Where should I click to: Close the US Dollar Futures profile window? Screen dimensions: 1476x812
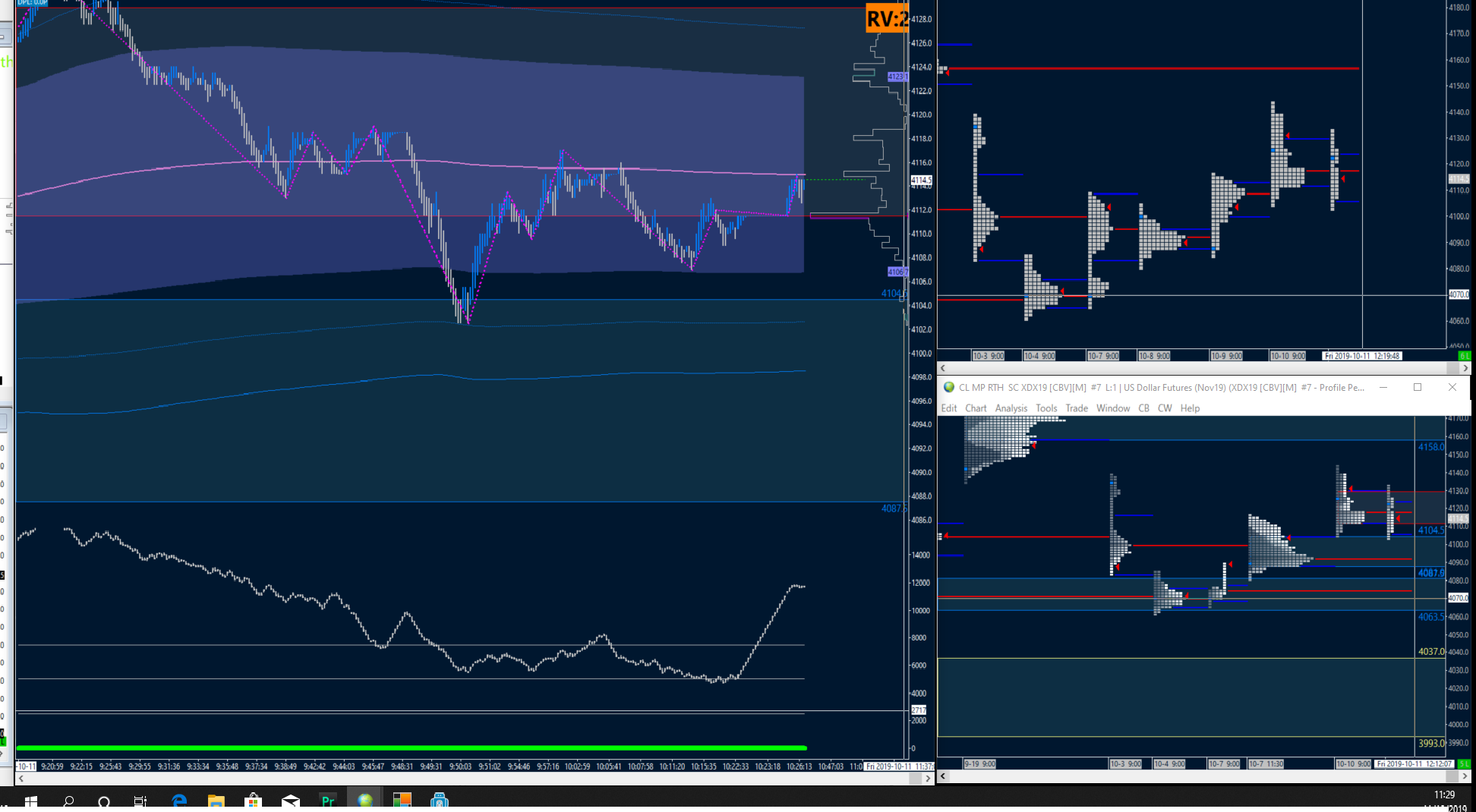(x=1452, y=387)
